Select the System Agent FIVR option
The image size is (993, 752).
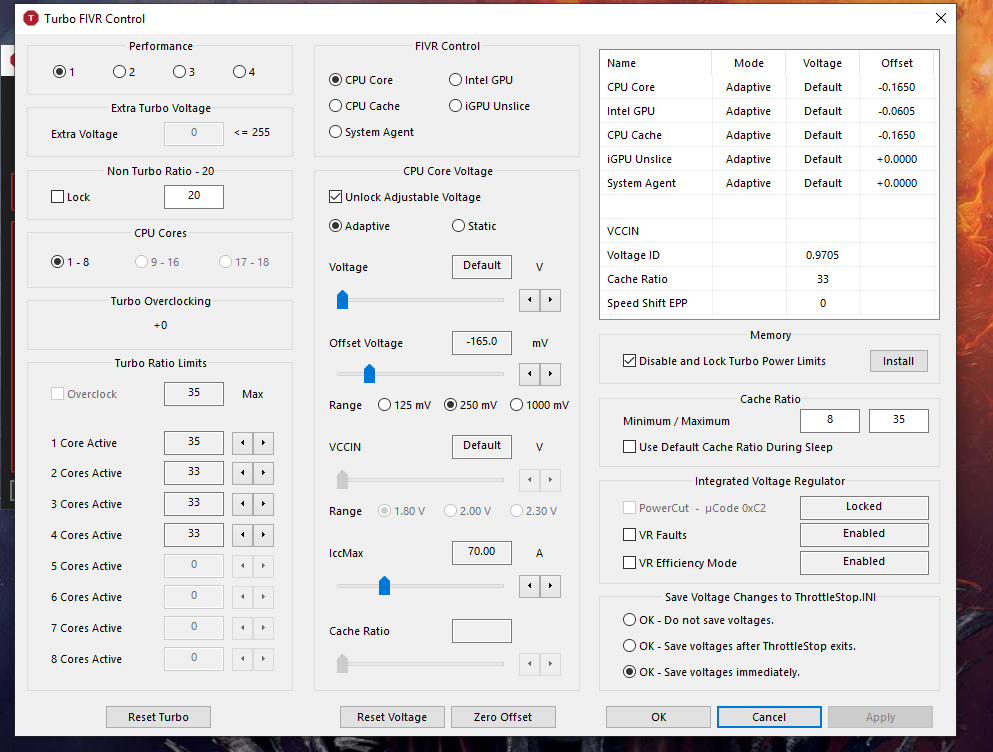pos(372,132)
